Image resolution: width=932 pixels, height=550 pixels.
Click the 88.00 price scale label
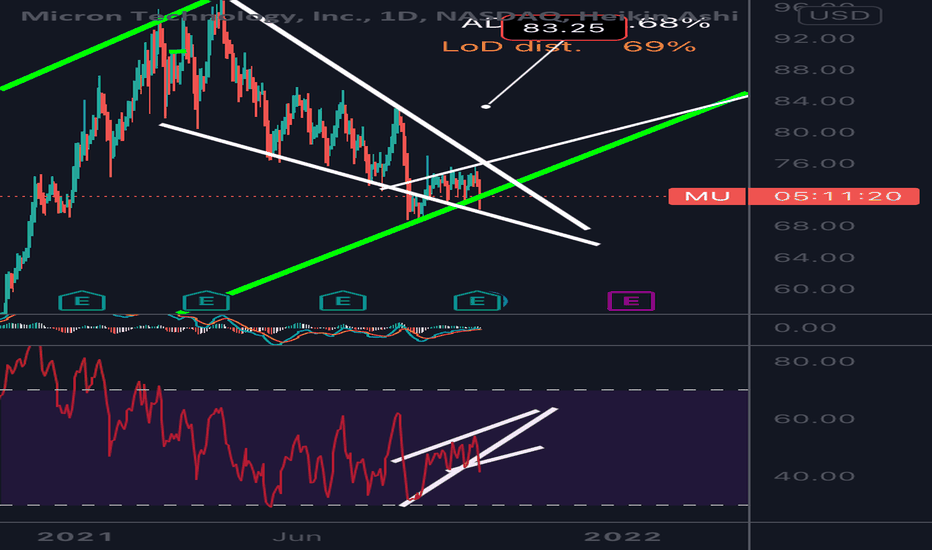814,70
